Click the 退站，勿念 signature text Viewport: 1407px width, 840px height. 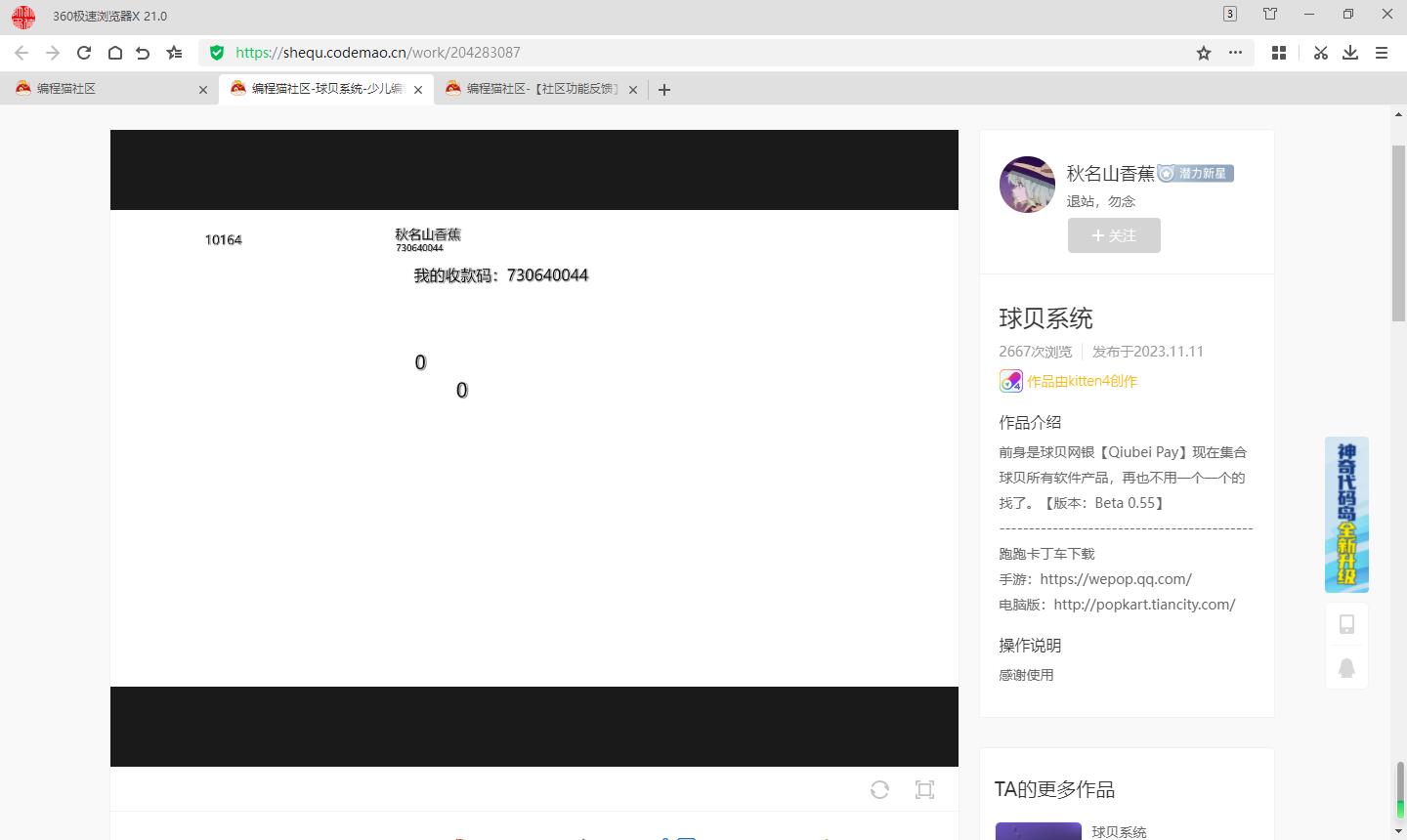(x=1101, y=201)
